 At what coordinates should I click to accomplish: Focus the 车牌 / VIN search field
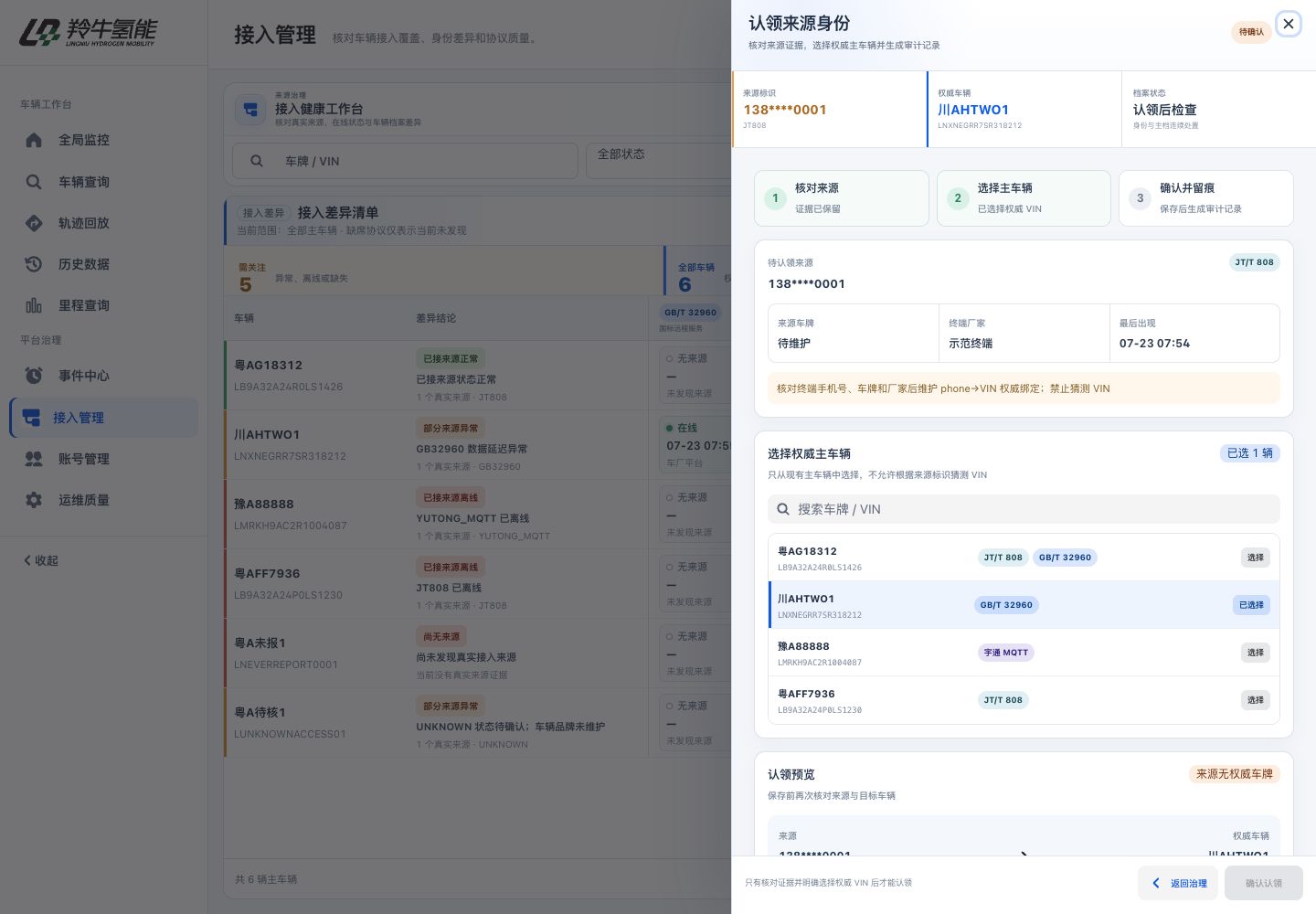tap(405, 161)
